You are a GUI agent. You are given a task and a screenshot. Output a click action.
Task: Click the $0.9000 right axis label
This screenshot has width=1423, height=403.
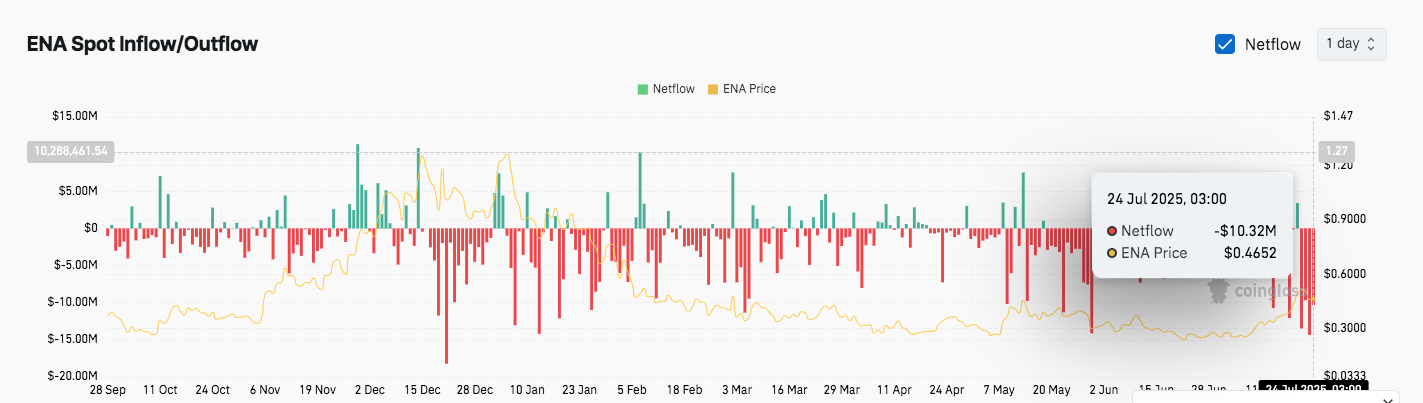pos(1343,219)
